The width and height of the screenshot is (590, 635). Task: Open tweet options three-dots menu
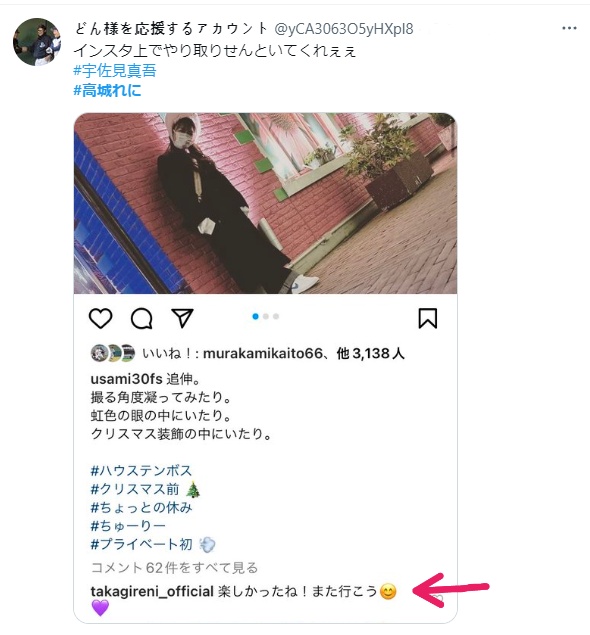[x=569, y=28]
